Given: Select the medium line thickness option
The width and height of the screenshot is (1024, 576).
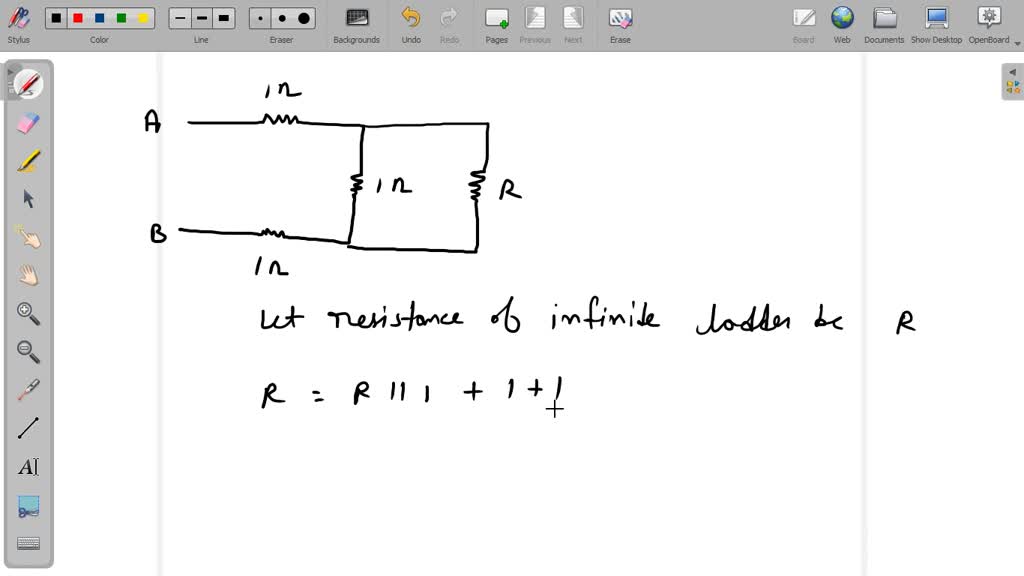Looking at the screenshot, I should (201, 17).
